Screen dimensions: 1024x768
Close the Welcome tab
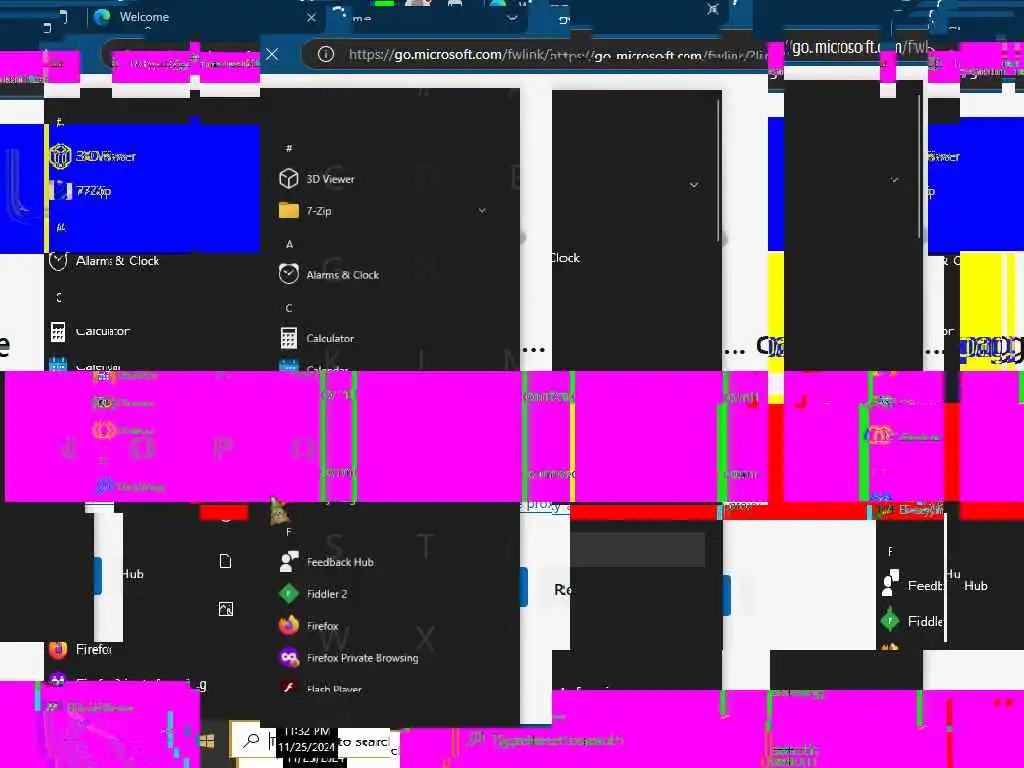[312, 17]
